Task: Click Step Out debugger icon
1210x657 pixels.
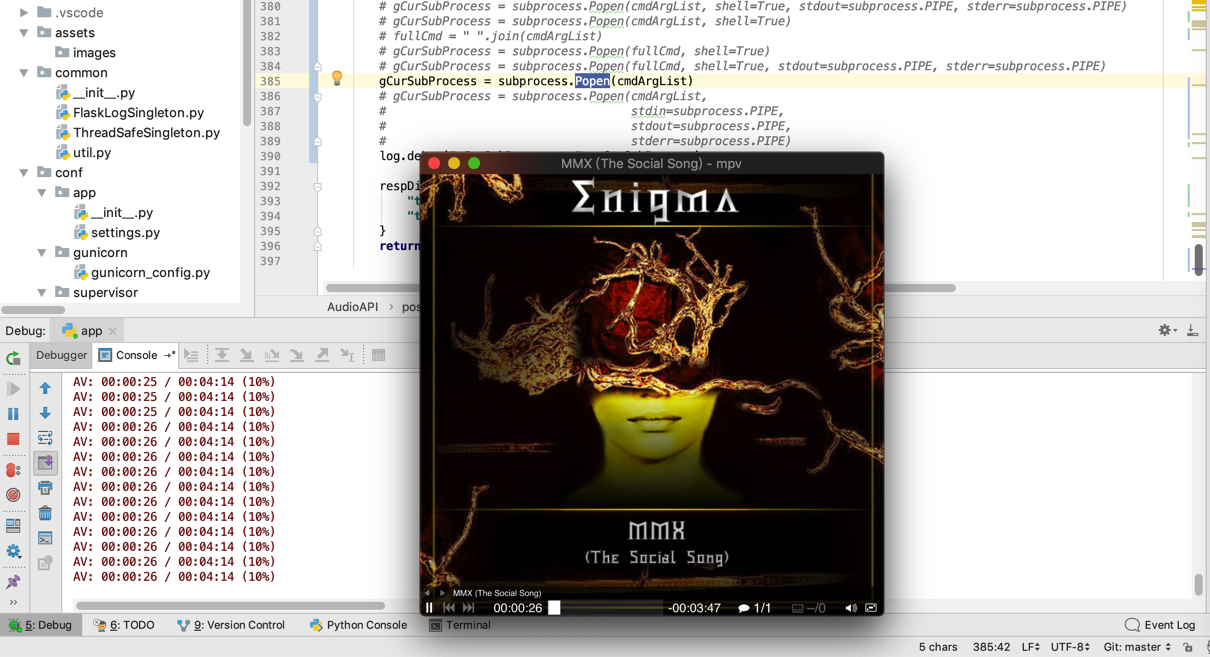Action: (x=322, y=355)
